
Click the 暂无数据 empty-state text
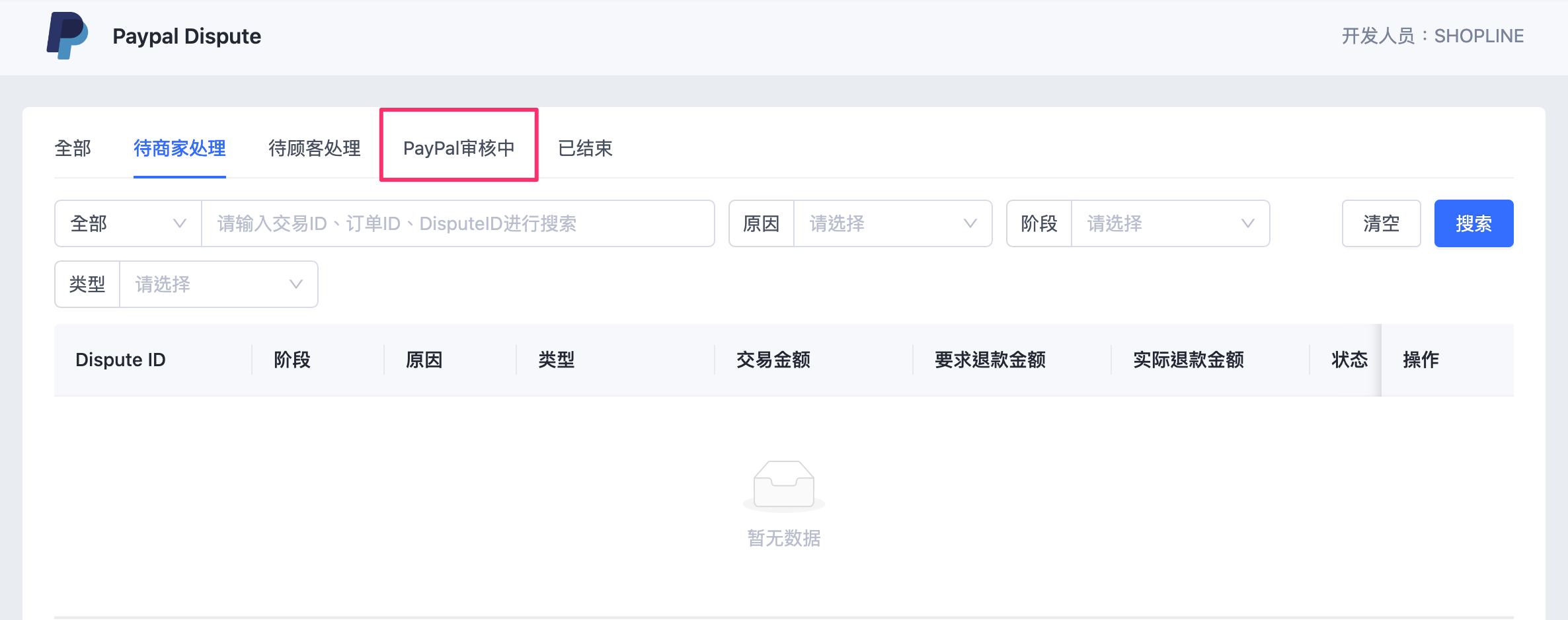tap(784, 538)
